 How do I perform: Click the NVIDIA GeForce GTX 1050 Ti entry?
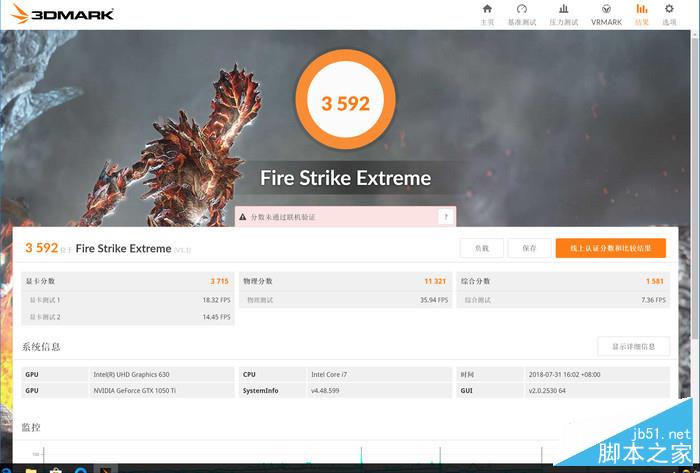point(134,390)
